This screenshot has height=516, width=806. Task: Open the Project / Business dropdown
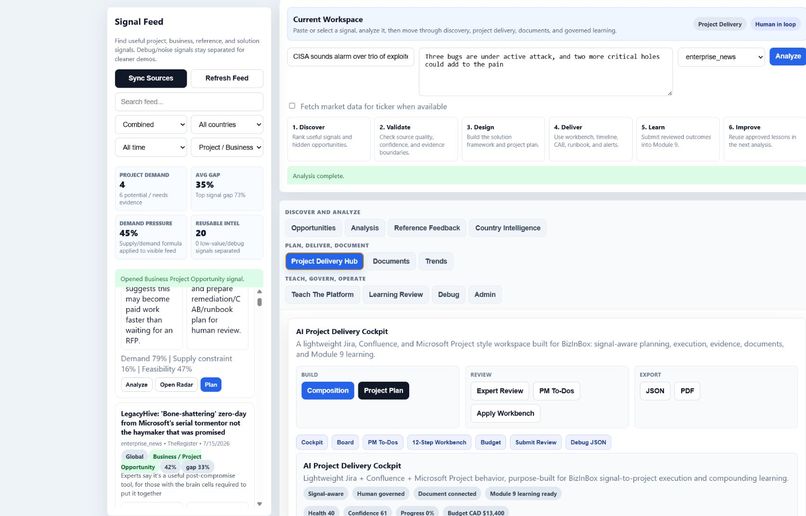(227, 148)
